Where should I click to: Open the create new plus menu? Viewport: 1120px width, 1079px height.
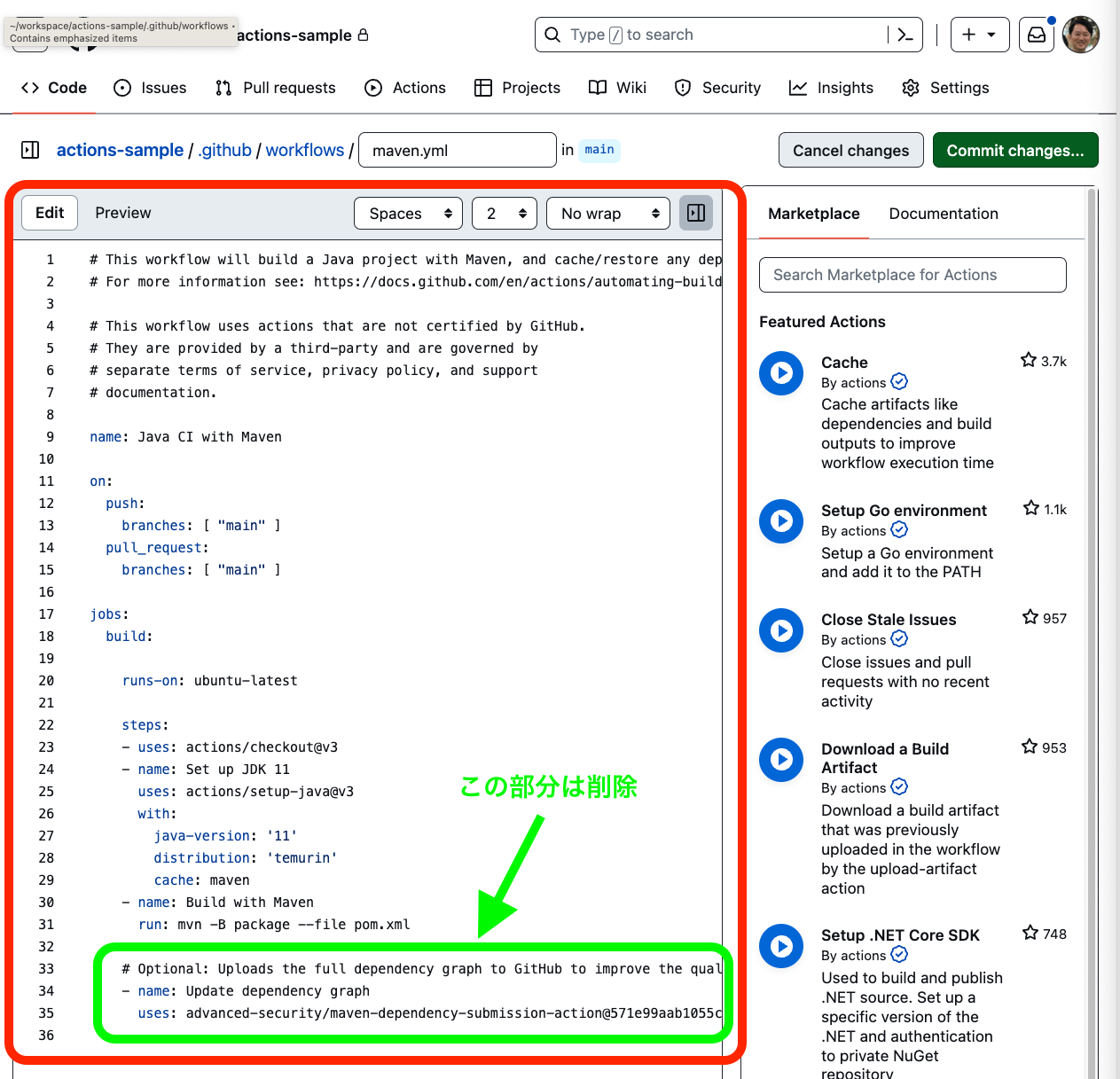(x=980, y=35)
